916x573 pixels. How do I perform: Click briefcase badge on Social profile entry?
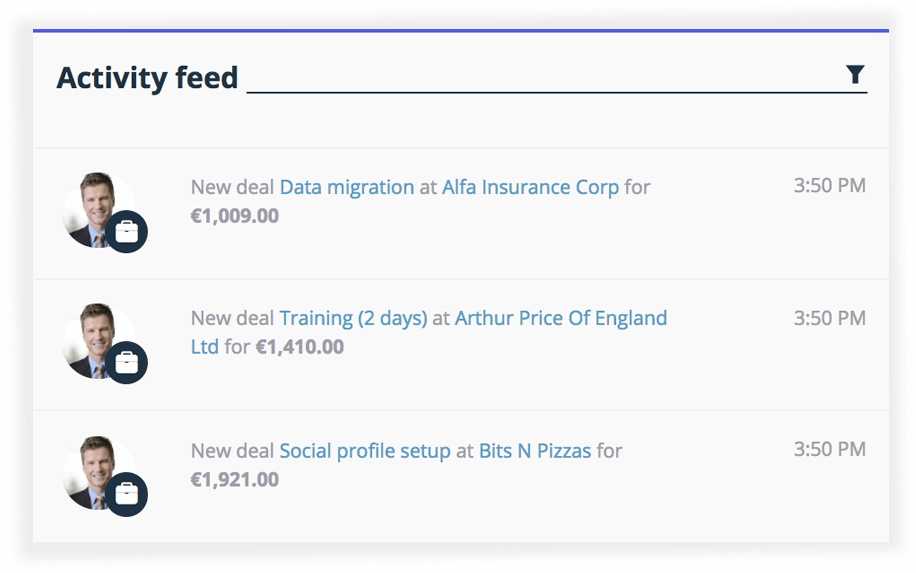pos(127,494)
